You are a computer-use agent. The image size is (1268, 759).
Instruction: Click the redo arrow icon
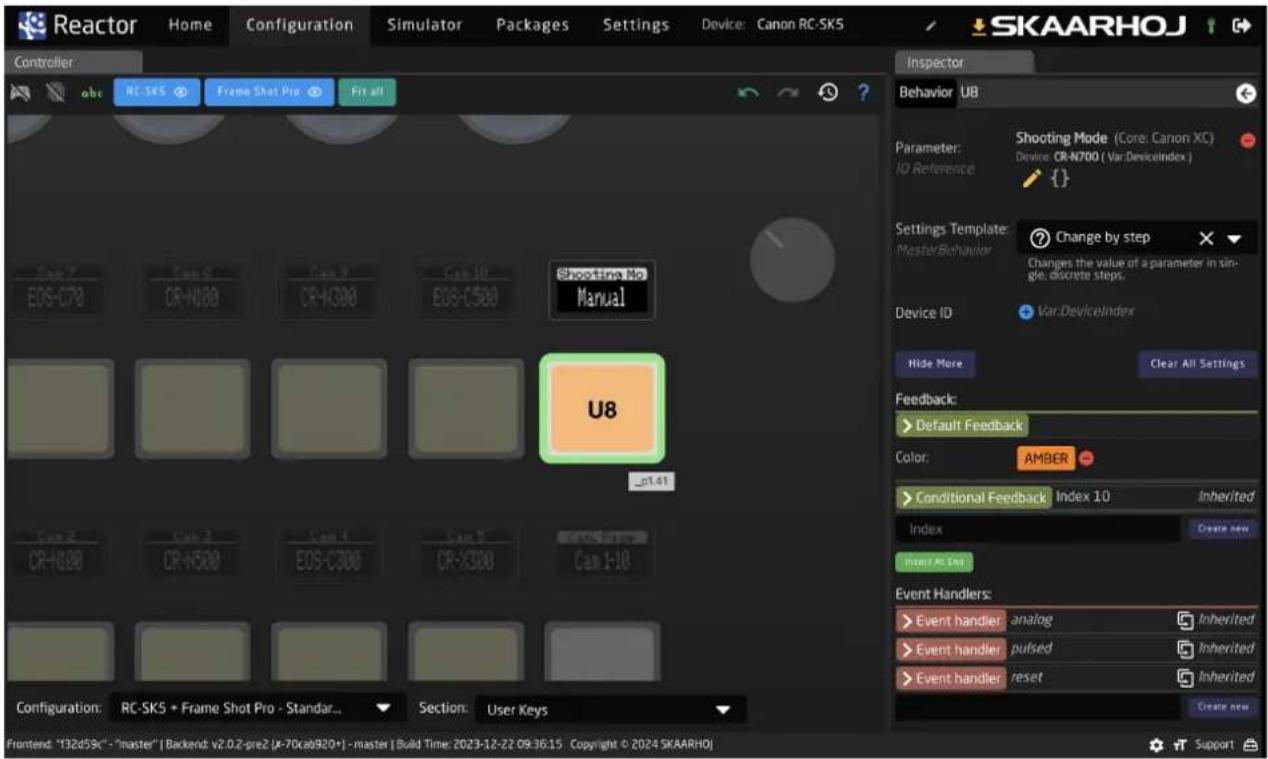(789, 92)
